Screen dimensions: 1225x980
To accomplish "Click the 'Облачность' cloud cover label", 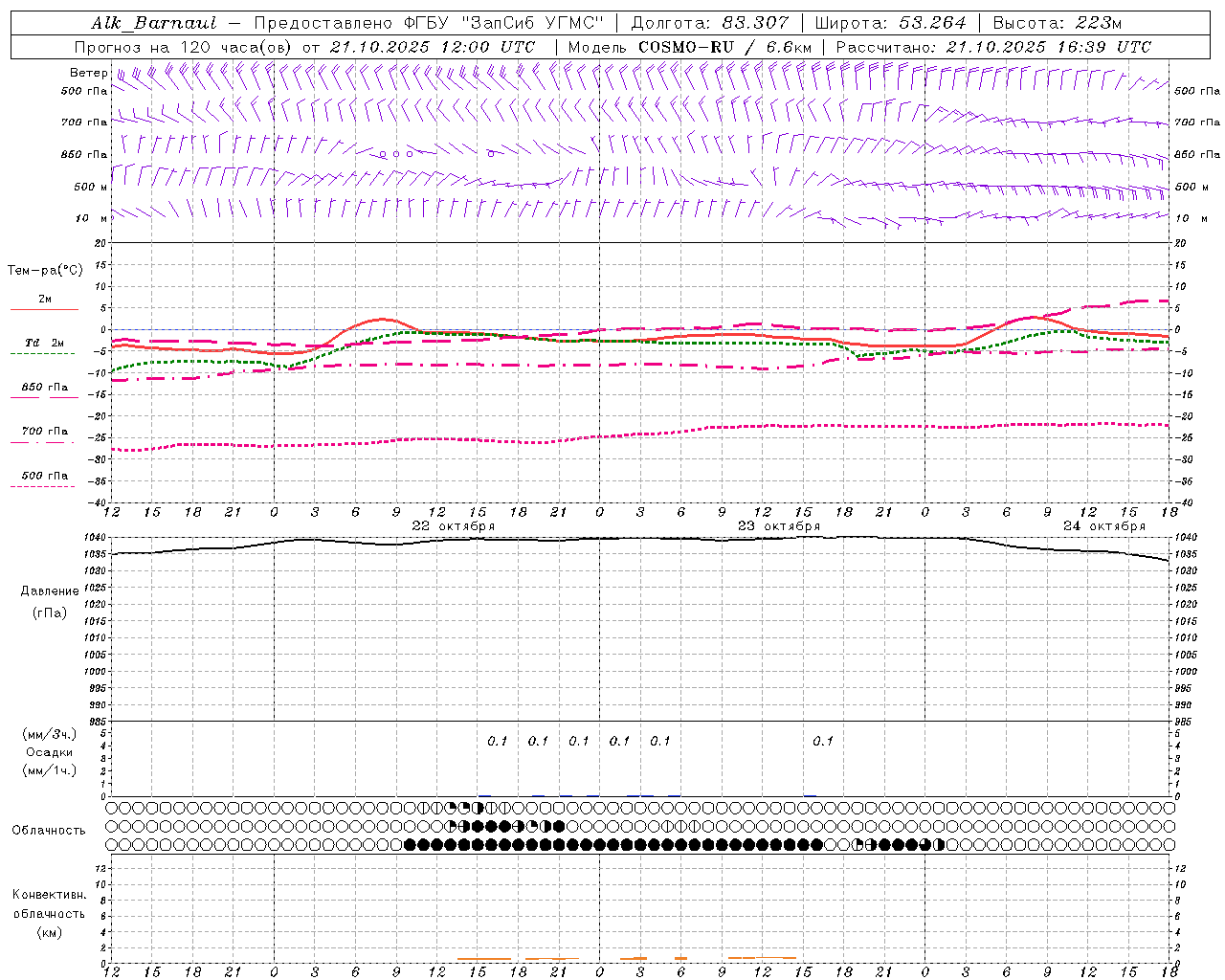I will tap(49, 831).
